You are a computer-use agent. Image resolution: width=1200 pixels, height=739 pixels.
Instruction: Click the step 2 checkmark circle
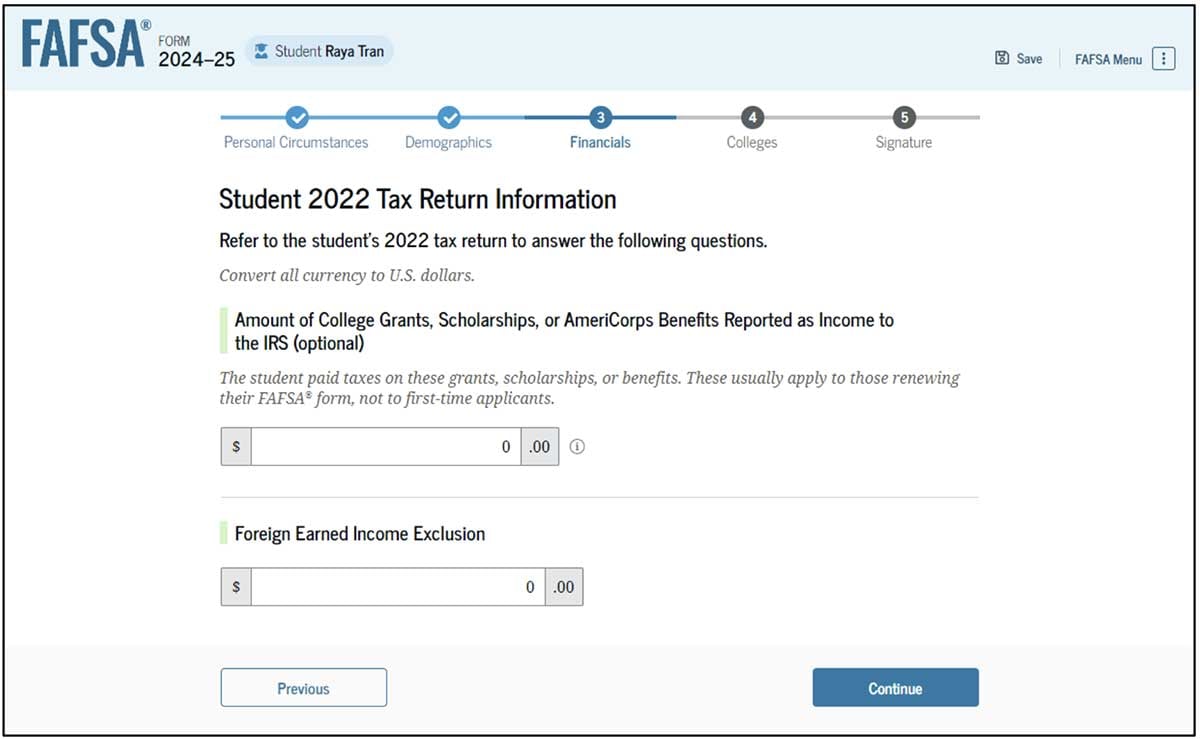point(449,117)
